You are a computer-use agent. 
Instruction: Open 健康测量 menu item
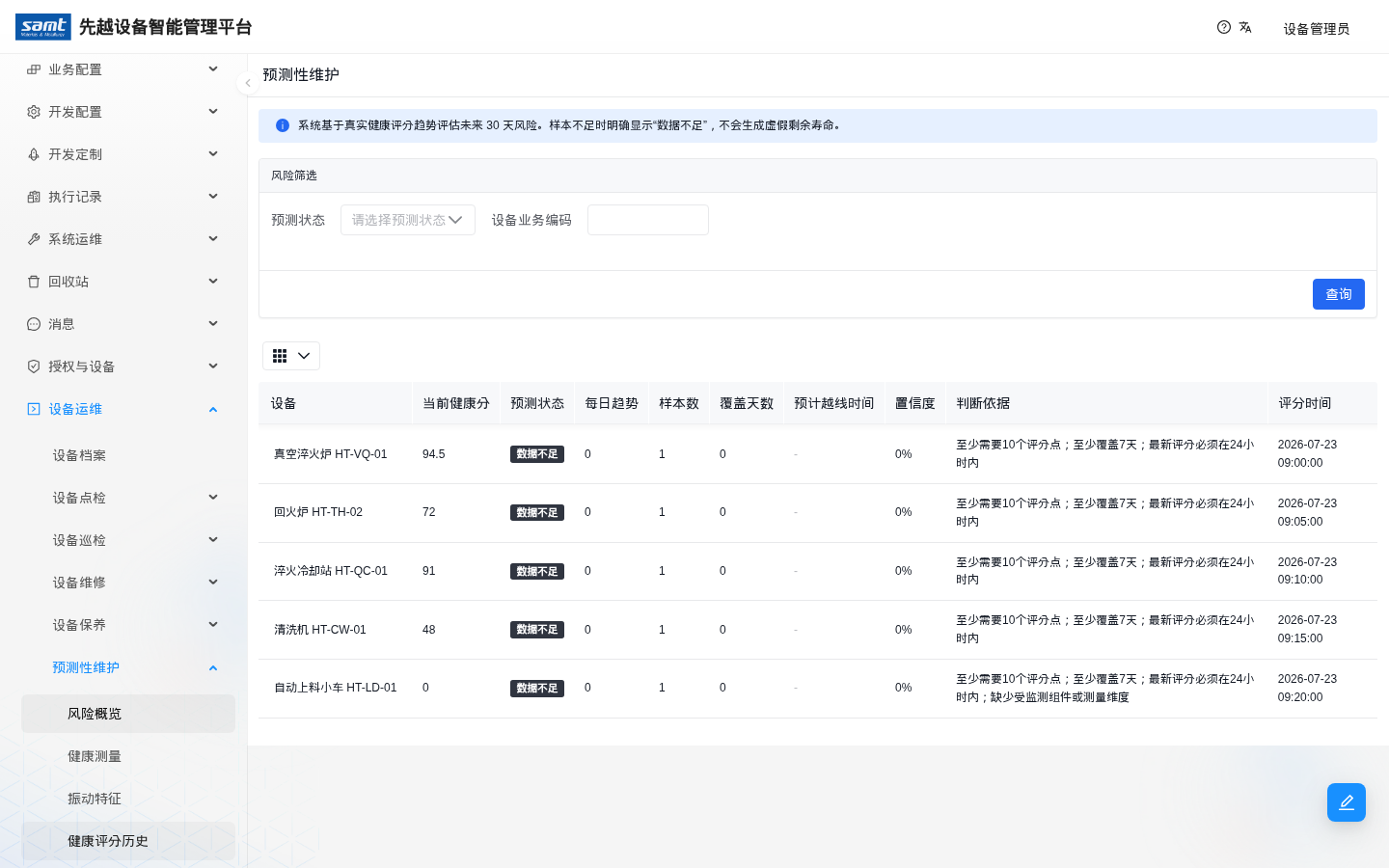[x=128, y=756]
